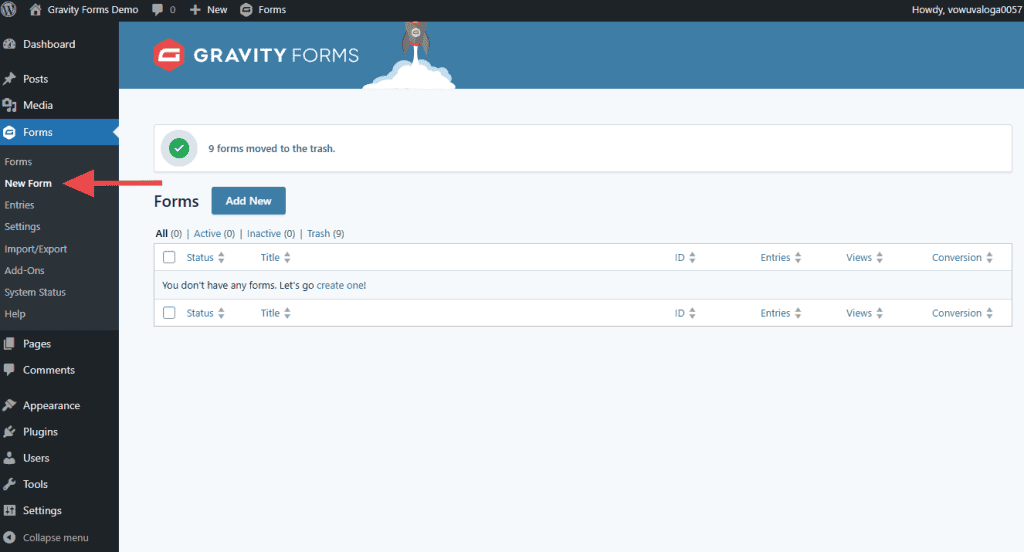Click the Pages icon in sidebar
The image size is (1024, 552).
(9, 344)
